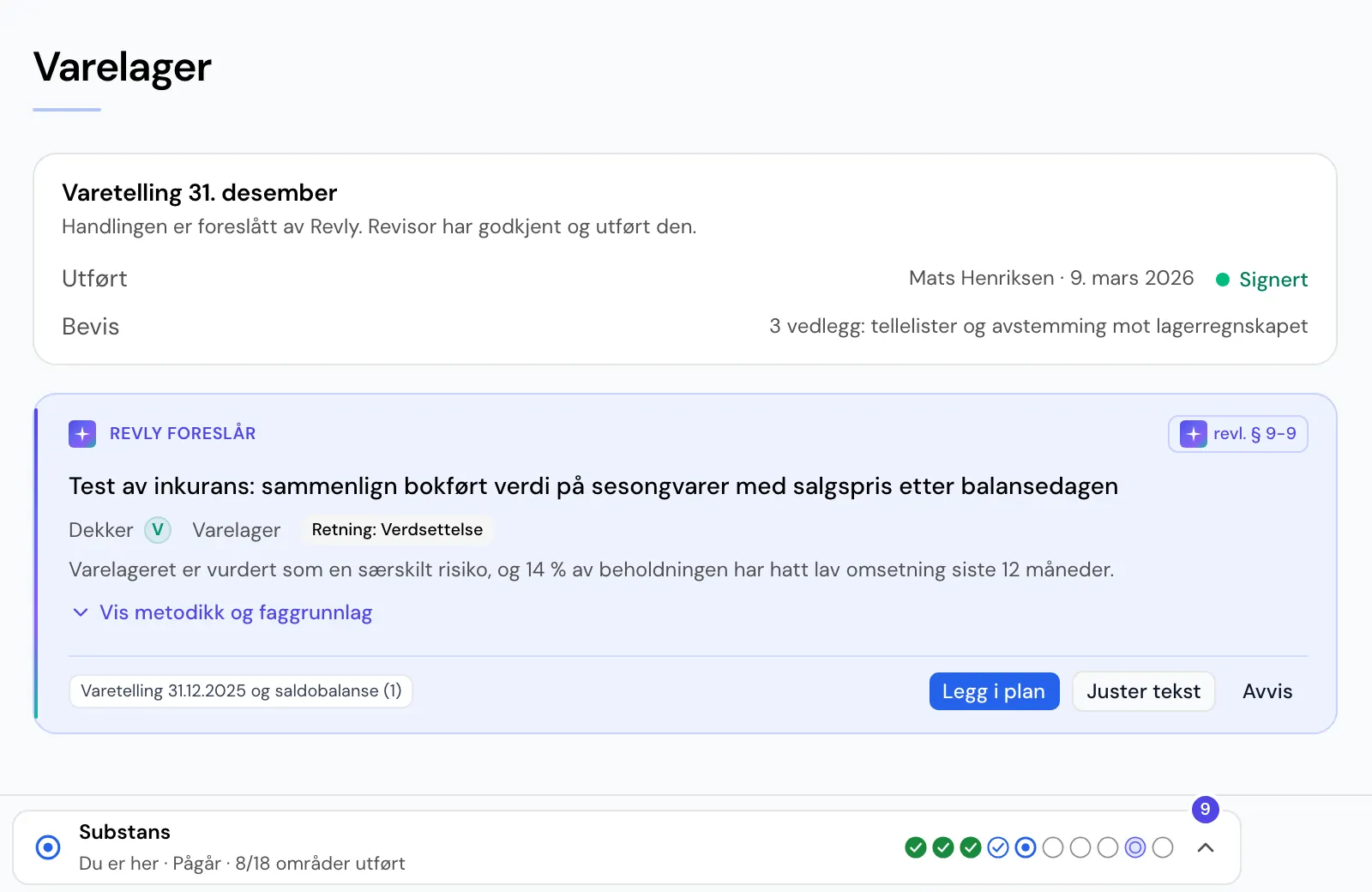Select the blue radio icon left of Substans
The height and width of the screenshot is (892, 1372).
pos(48,847)
